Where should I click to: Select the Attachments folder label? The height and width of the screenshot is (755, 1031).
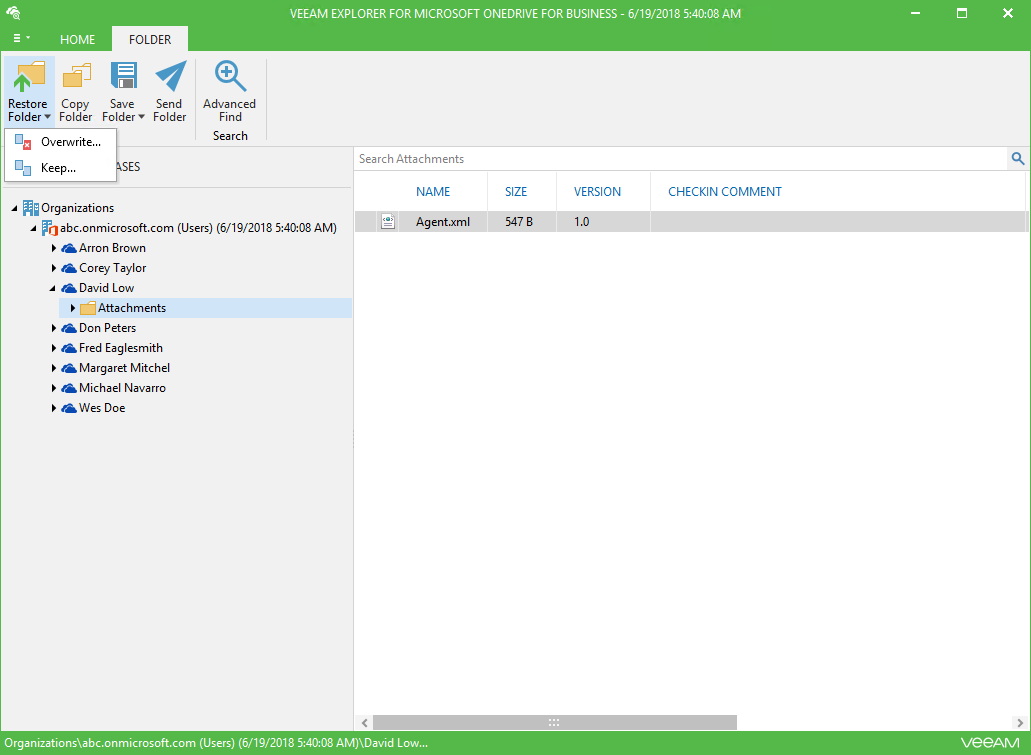[132, 308]
